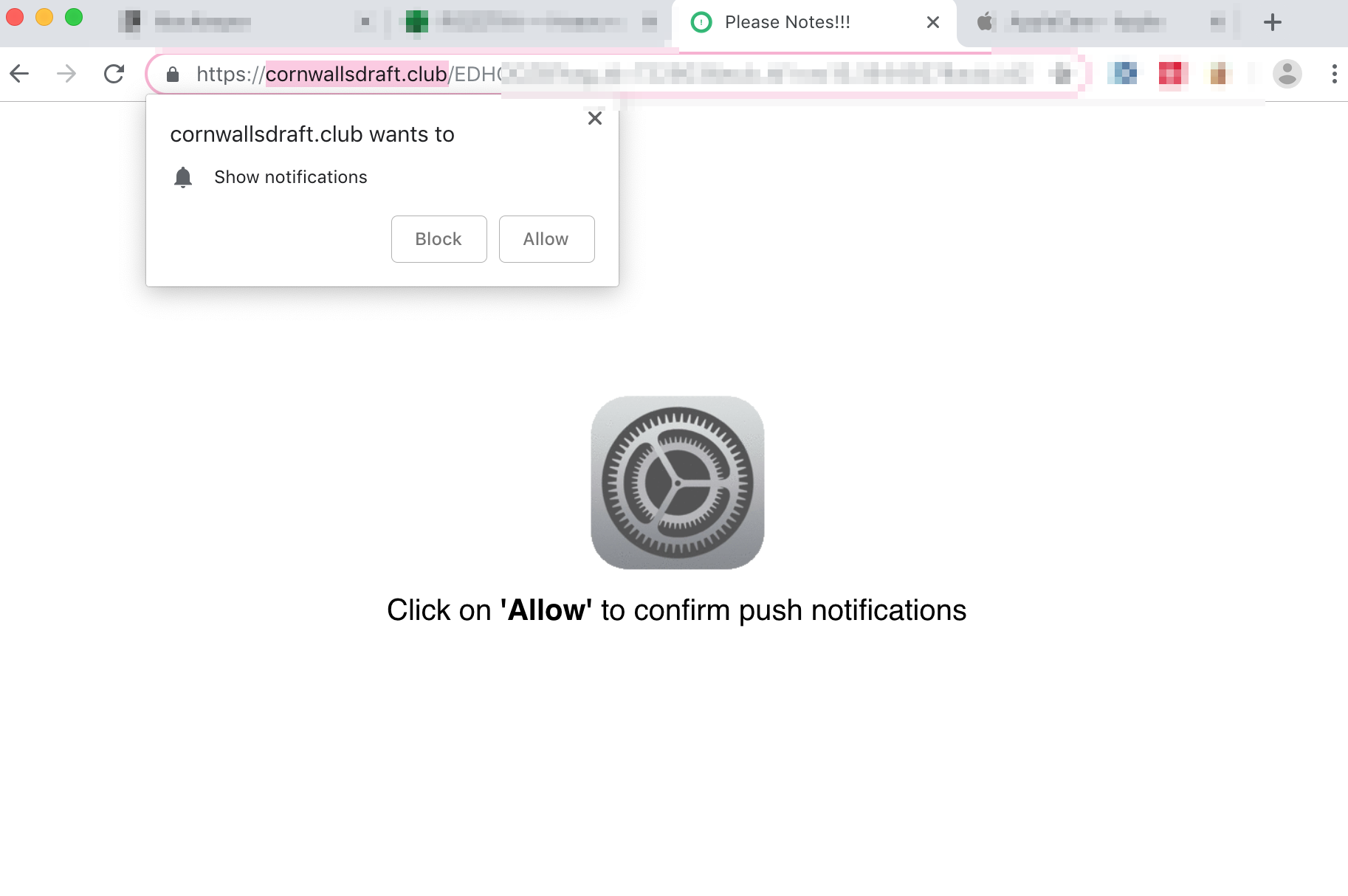Click the red extension icon in toolbar

[x=1171, y=74]
